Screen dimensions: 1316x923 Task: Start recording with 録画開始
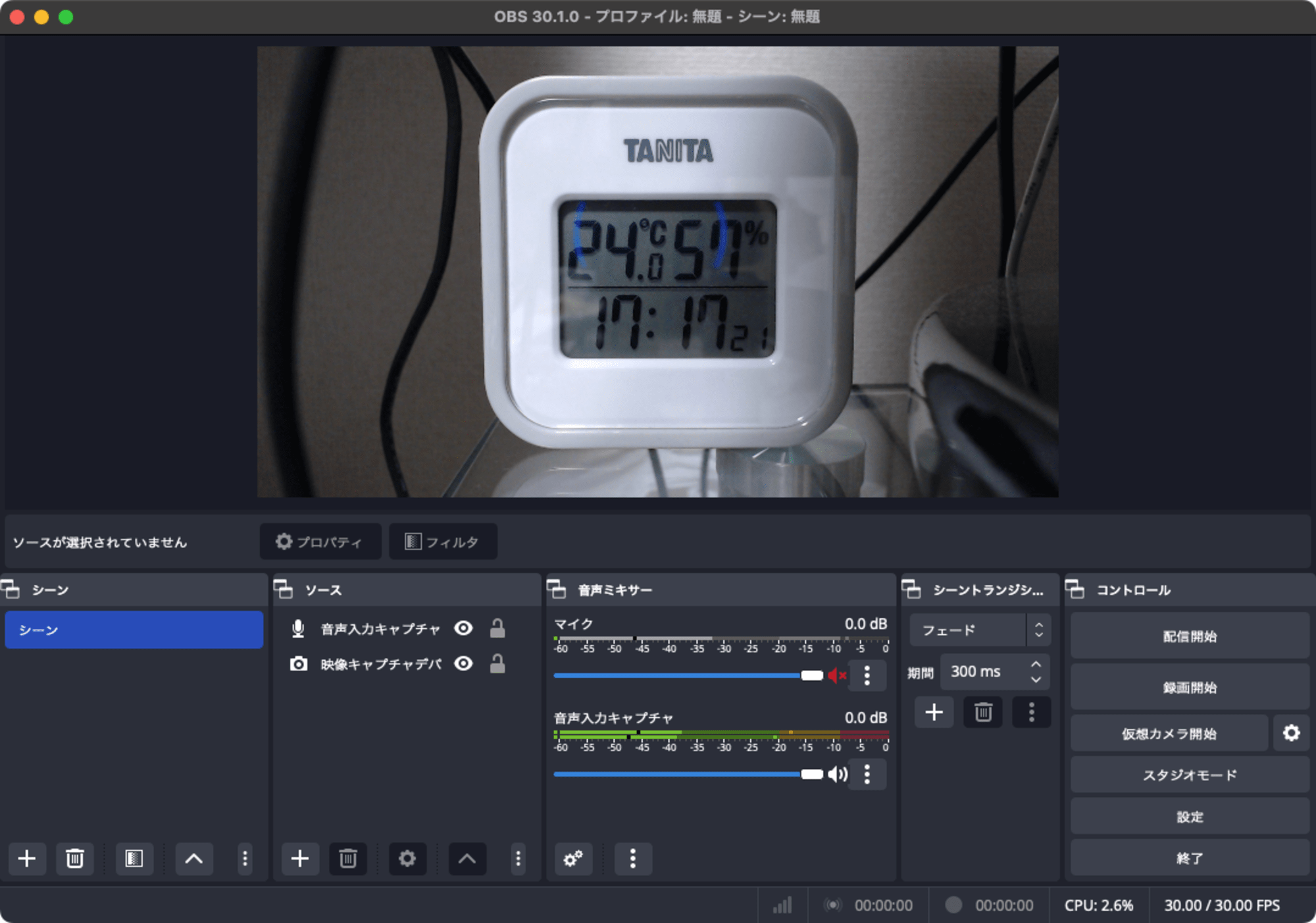pos(1190,687)
